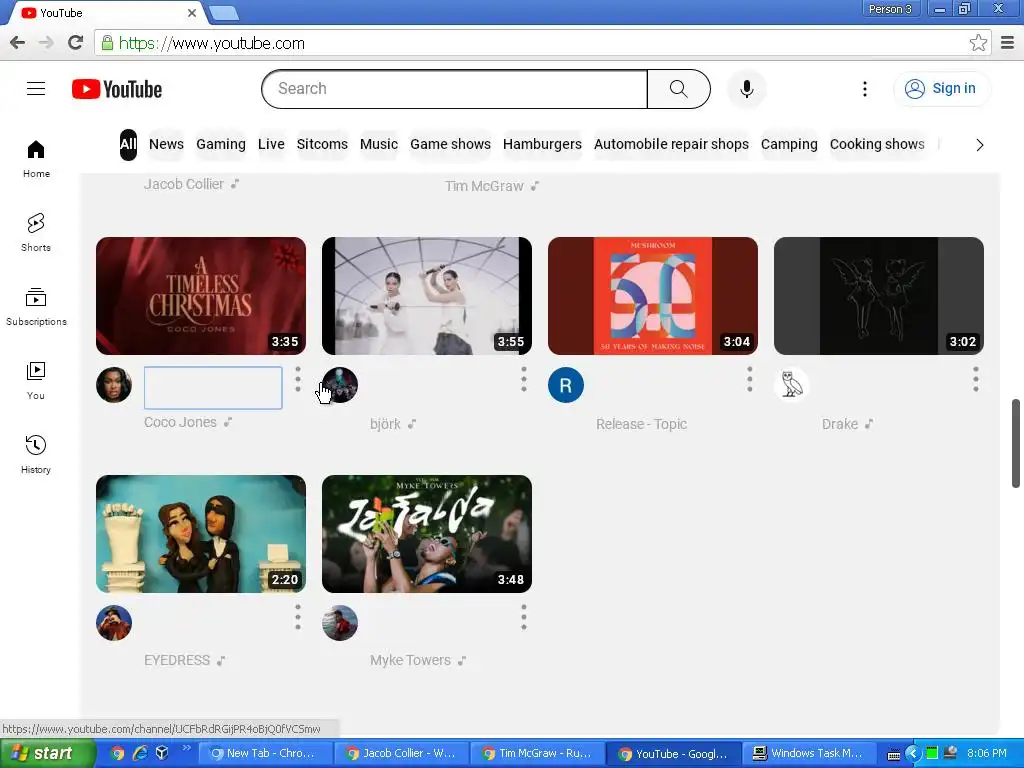Select the Cooking shows filter chip

(x=877, y=144)
